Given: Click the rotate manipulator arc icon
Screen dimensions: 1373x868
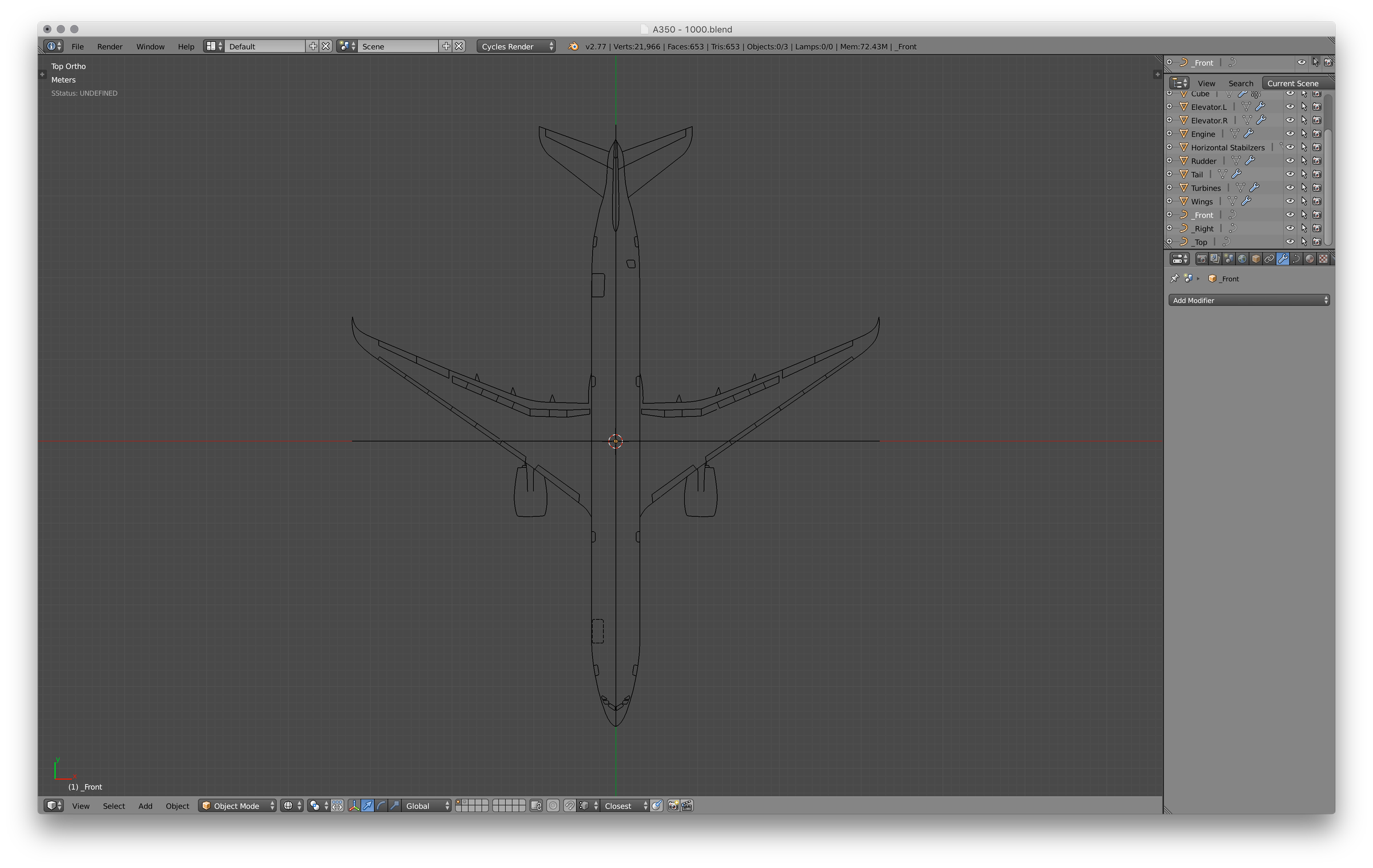Looking at the screenshot, I should [381, 806].
